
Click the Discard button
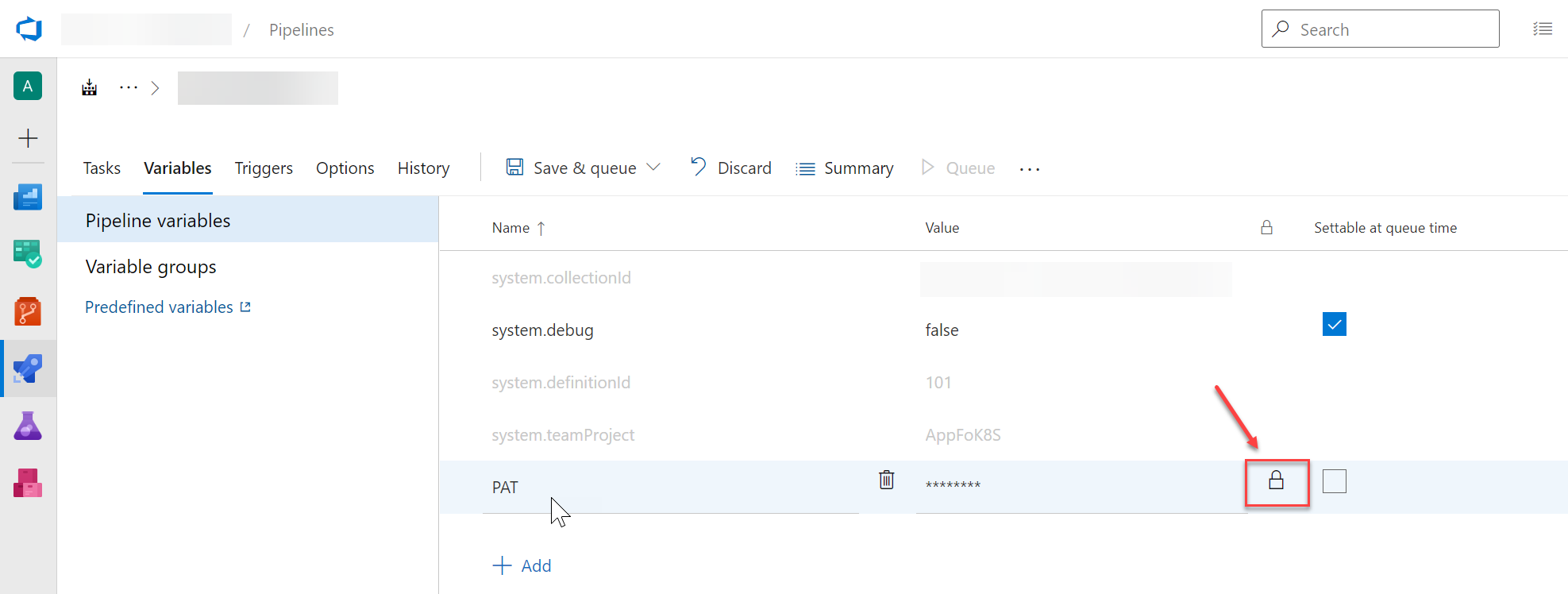tap(731, 168)
